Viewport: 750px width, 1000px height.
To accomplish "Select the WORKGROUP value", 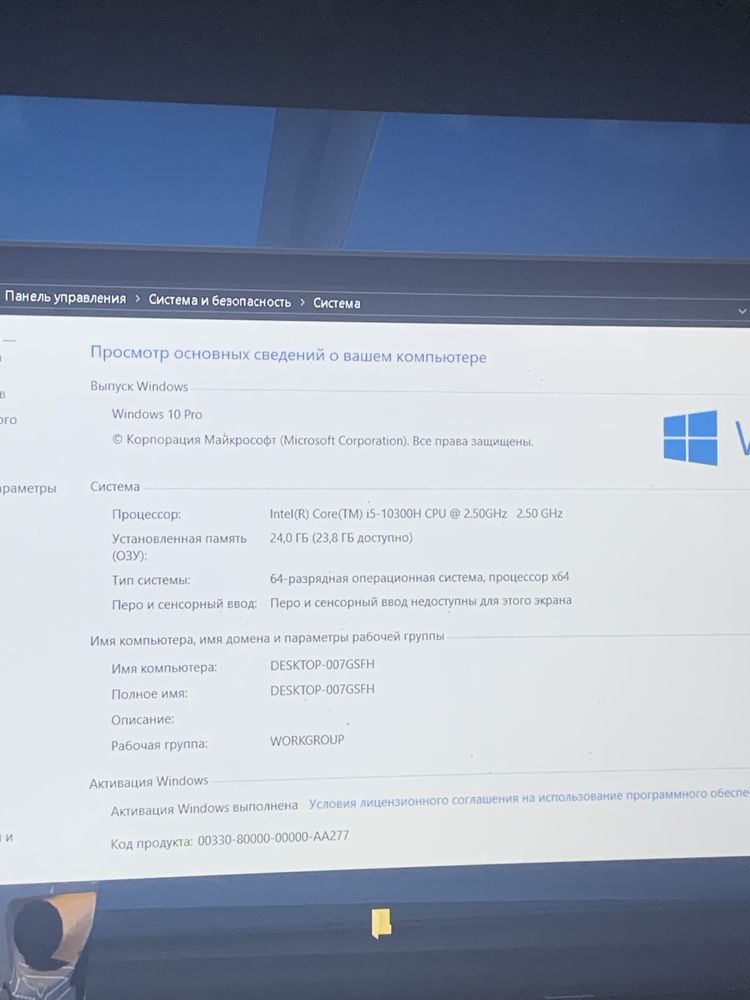I will pyautogui.click(x=307, y=740).
